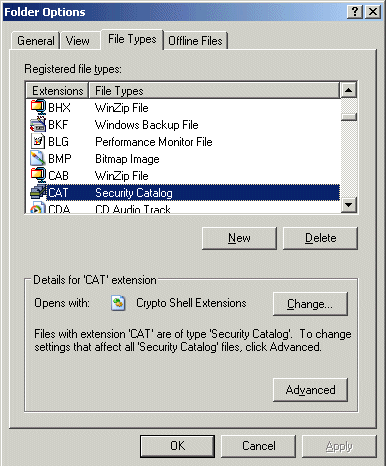Switch to the Offline Files tab

coord(195,41)
